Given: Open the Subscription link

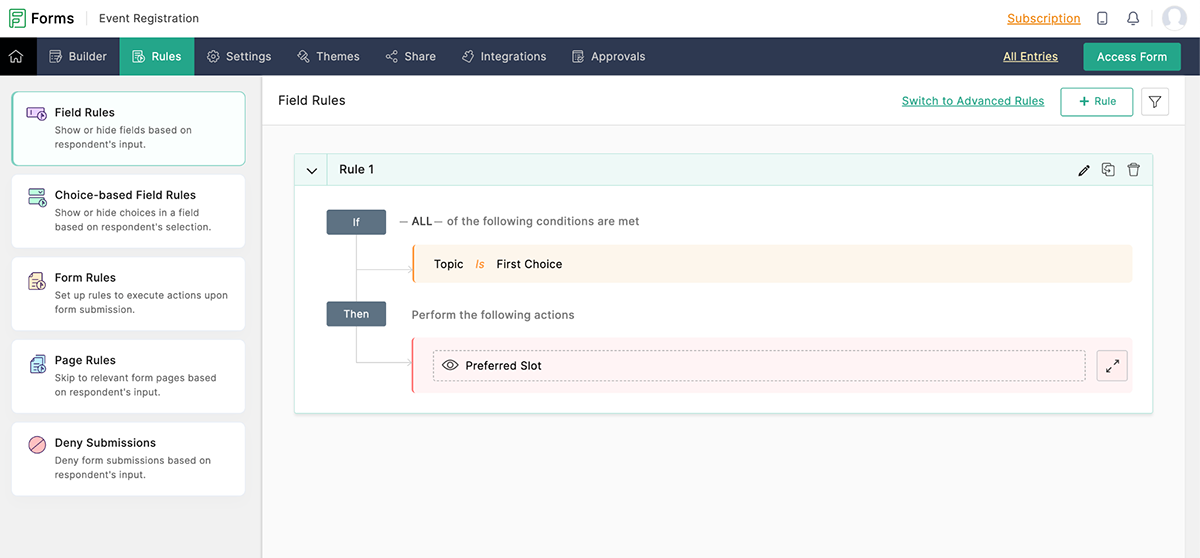Looking at the screenshot, I should click(1043, 19).
